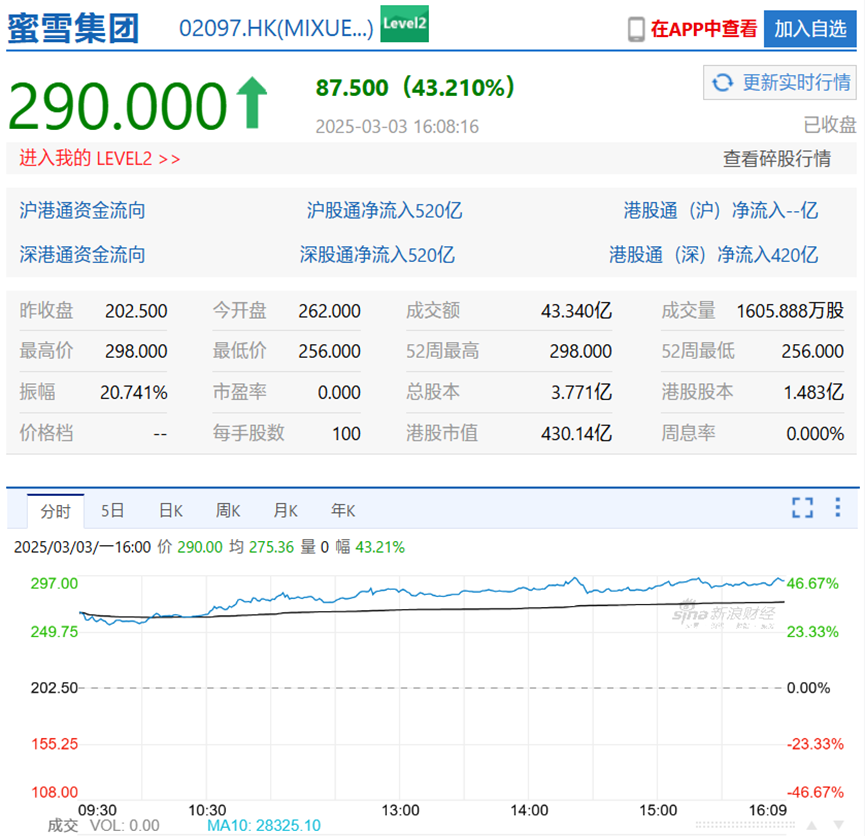This screenshot has height=836, width=865.
Task: Click the 成交量 value 1605.888万股
Action: tap(790, 311)
